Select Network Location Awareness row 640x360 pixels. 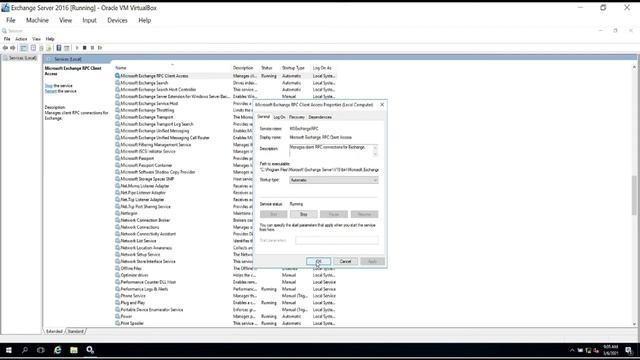click(184, 248)
